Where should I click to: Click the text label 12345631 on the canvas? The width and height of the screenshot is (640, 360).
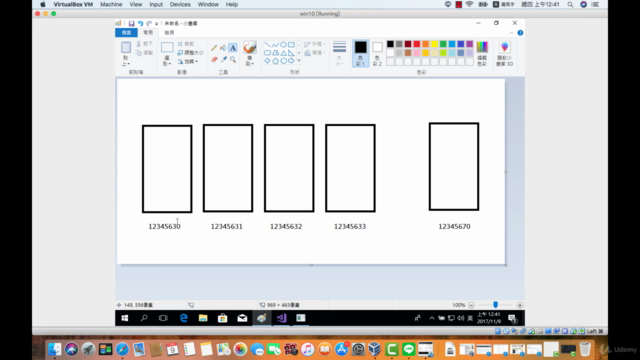click(x=227, y=227)
